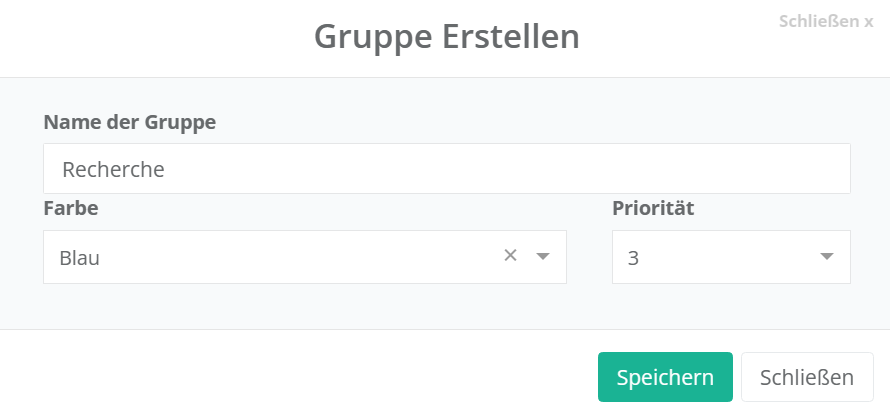The height and width of the screenshot is (418, 890).
Task: Place the cursor on the Recherche text
Action: [113, 170]
